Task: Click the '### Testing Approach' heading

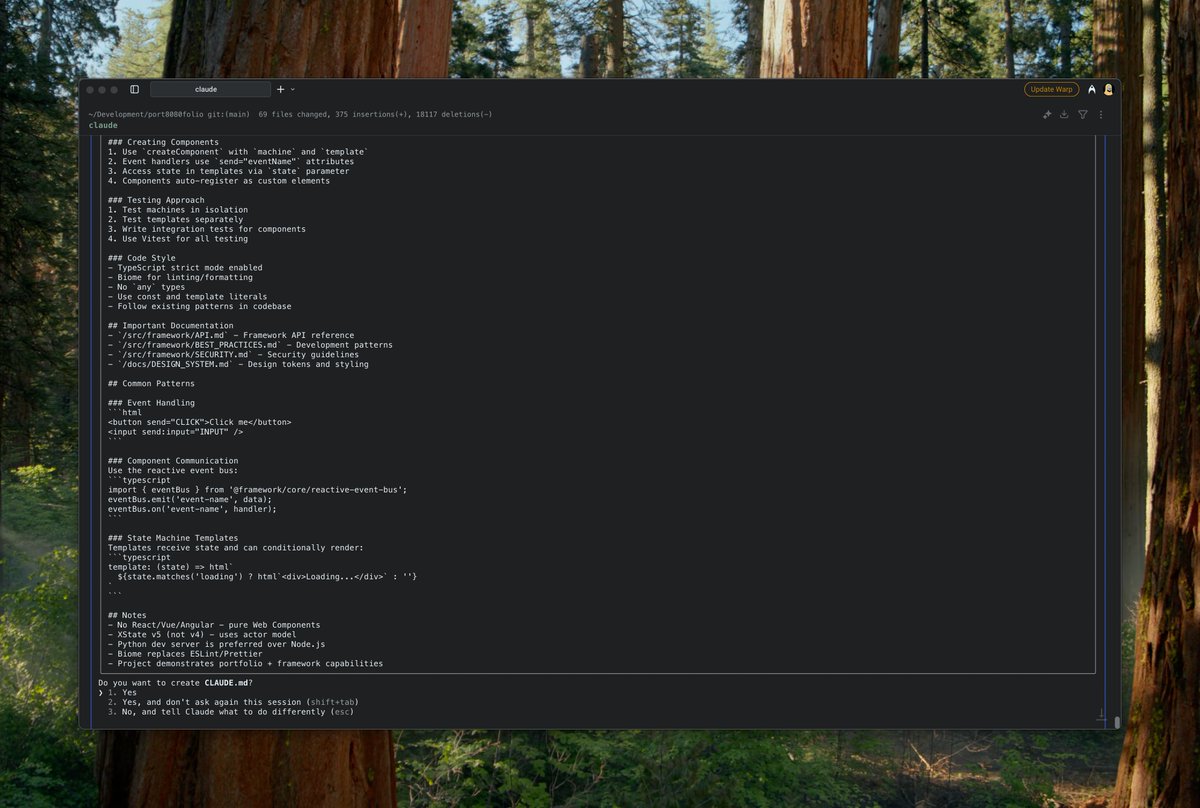Action: [158, 200]
